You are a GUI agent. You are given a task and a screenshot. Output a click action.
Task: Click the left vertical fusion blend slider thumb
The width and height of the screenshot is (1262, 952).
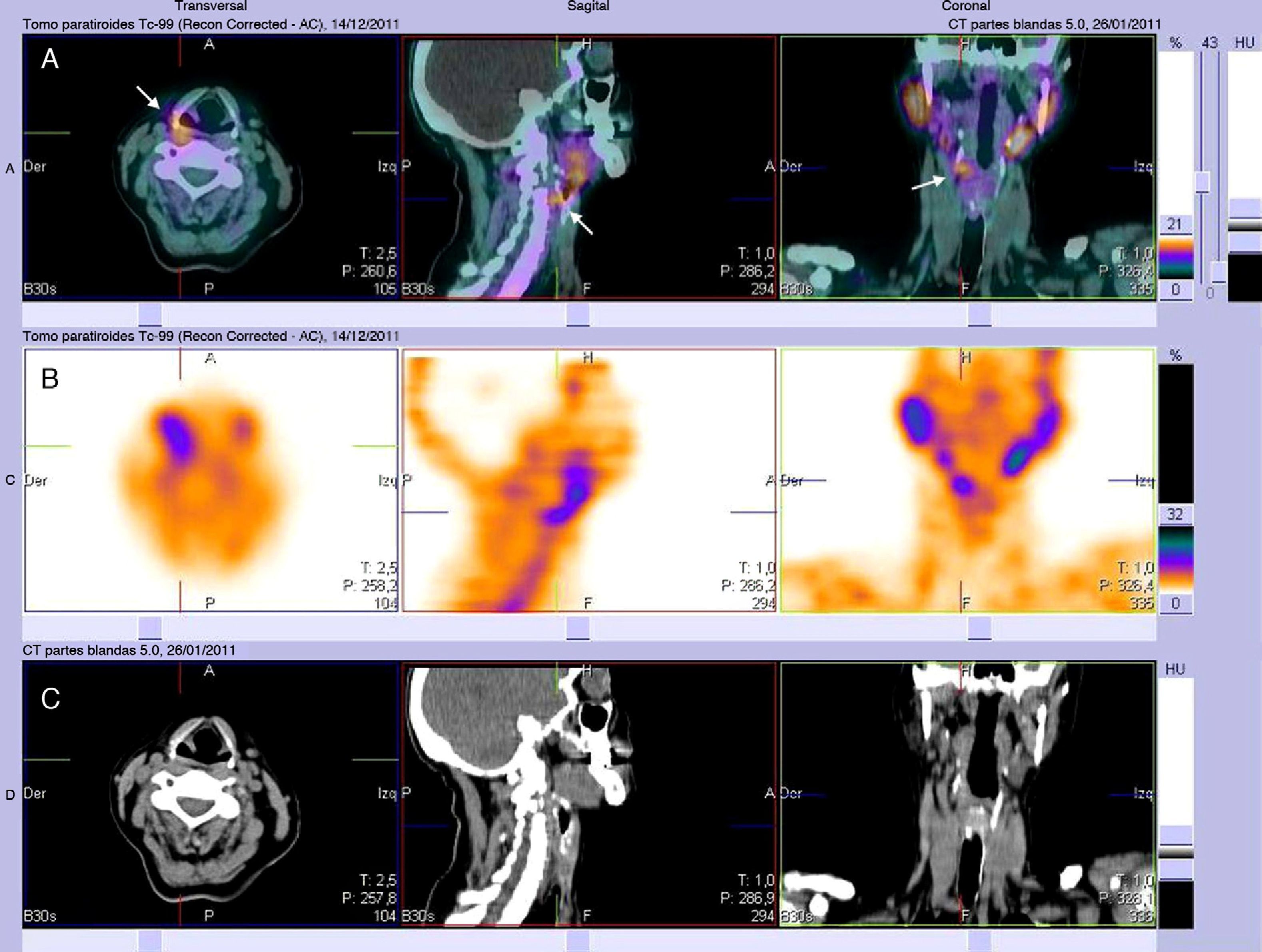tap(1202, 182)
